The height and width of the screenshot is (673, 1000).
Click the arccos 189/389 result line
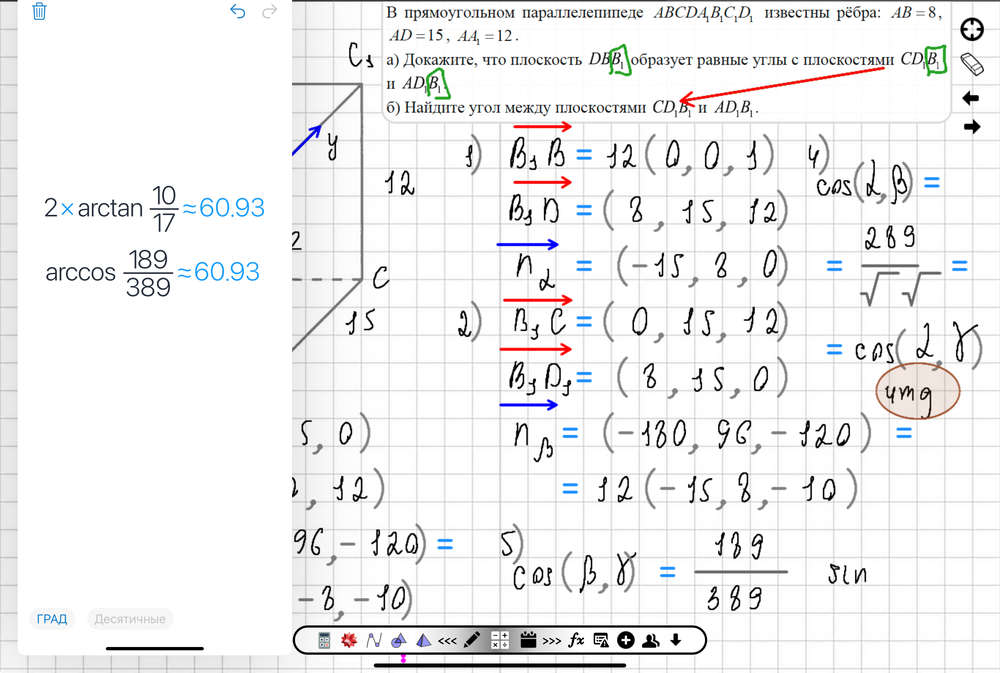coord(154,273)
